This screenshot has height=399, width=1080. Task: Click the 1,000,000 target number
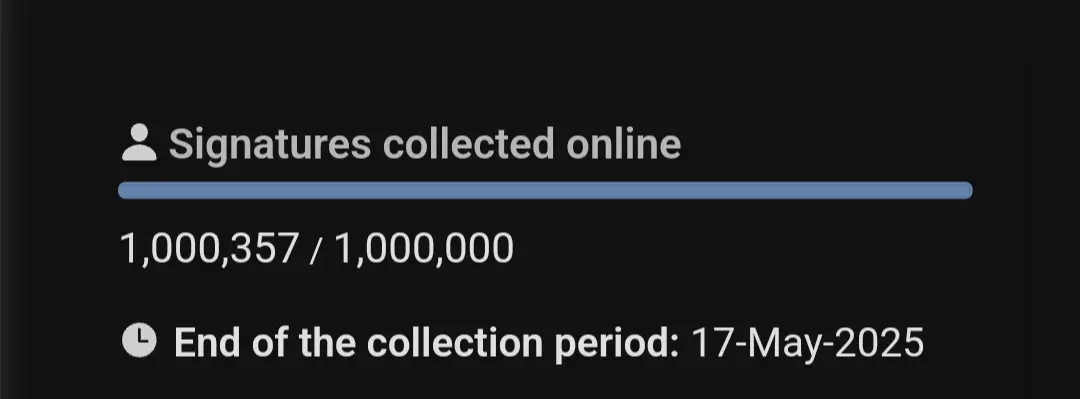424,249
